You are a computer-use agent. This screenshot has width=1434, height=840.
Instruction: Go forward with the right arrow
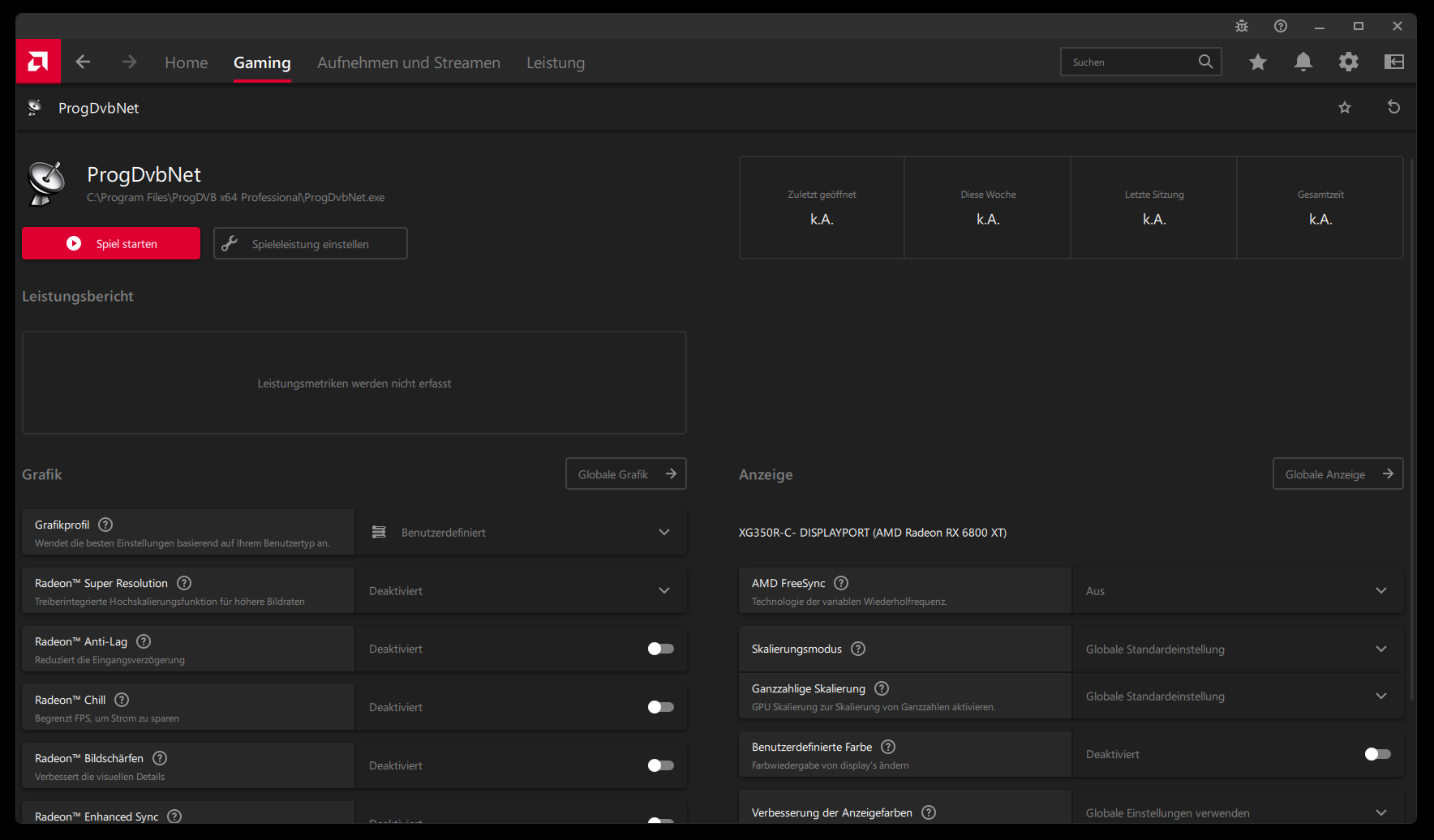pos(130,62)
